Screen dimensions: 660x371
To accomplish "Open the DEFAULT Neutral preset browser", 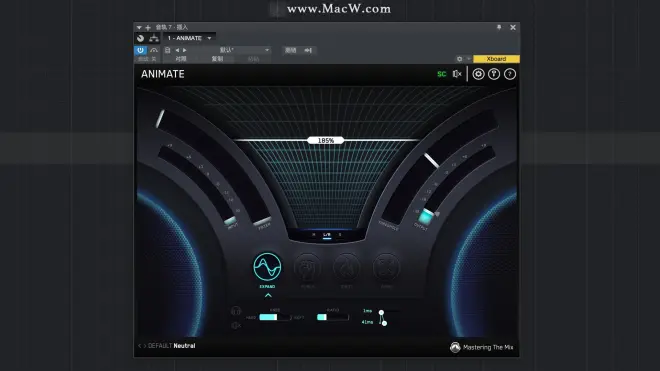I will pyautogui.click(x=171, y=346).
